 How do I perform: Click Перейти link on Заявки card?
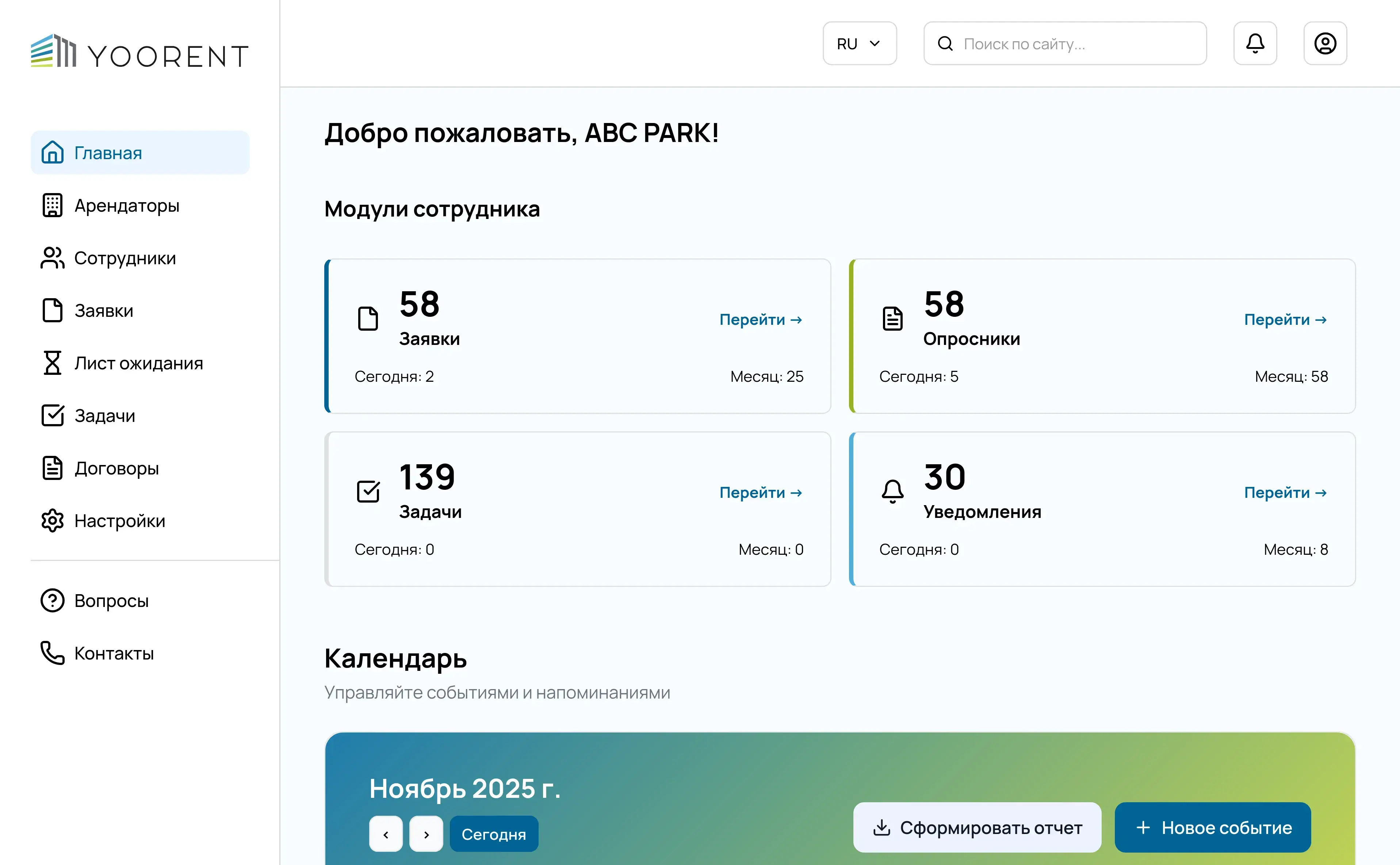(x=761, y=319)
